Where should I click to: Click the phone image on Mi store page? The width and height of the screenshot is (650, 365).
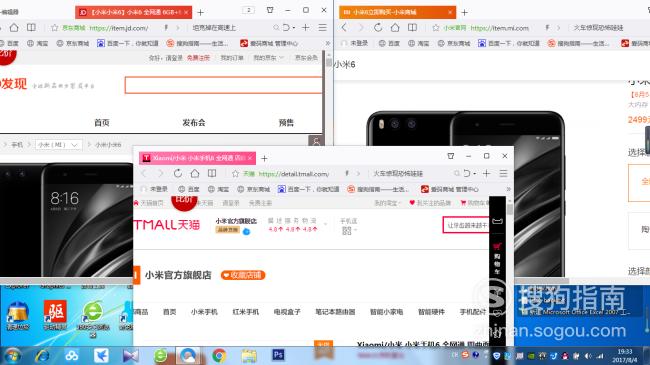tap(465, 194)
